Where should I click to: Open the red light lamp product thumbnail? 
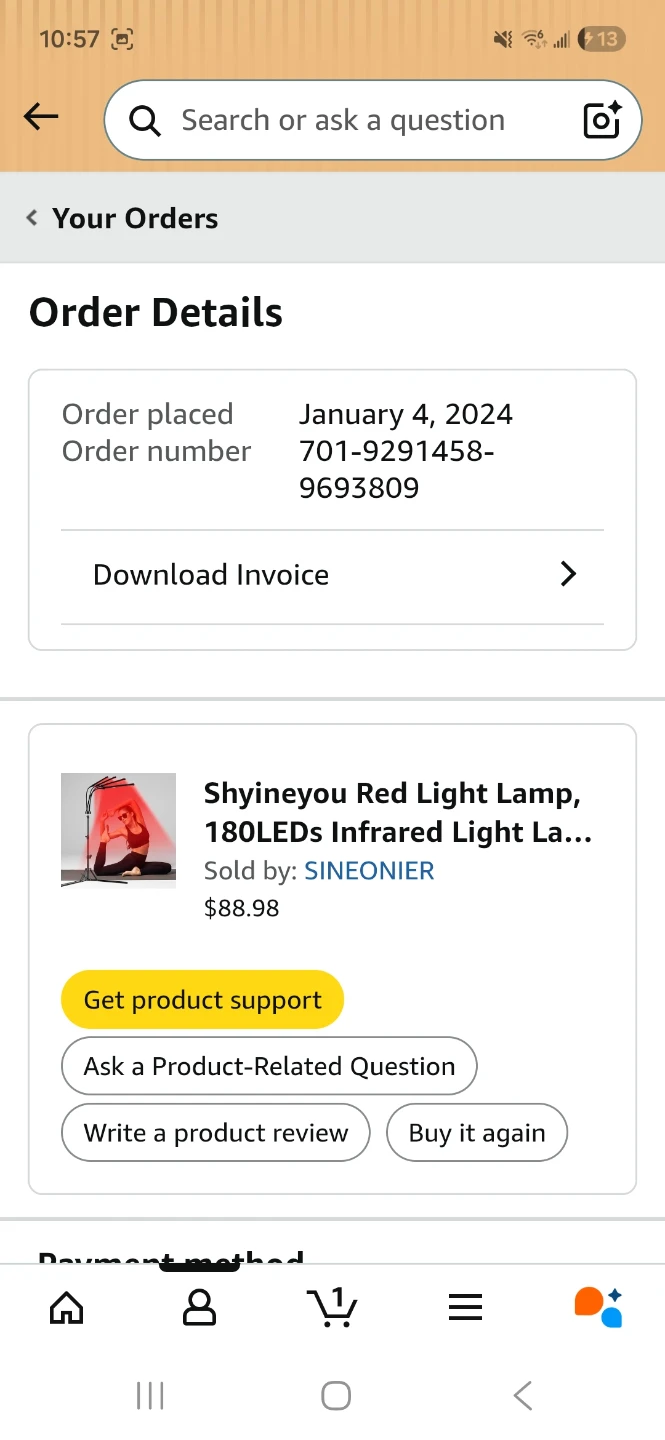pos(118,830)
